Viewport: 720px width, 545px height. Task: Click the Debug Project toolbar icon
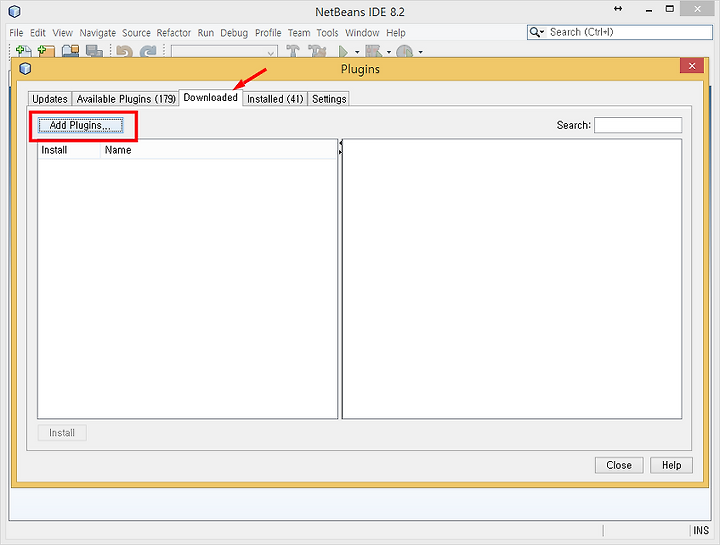point(373,51)
